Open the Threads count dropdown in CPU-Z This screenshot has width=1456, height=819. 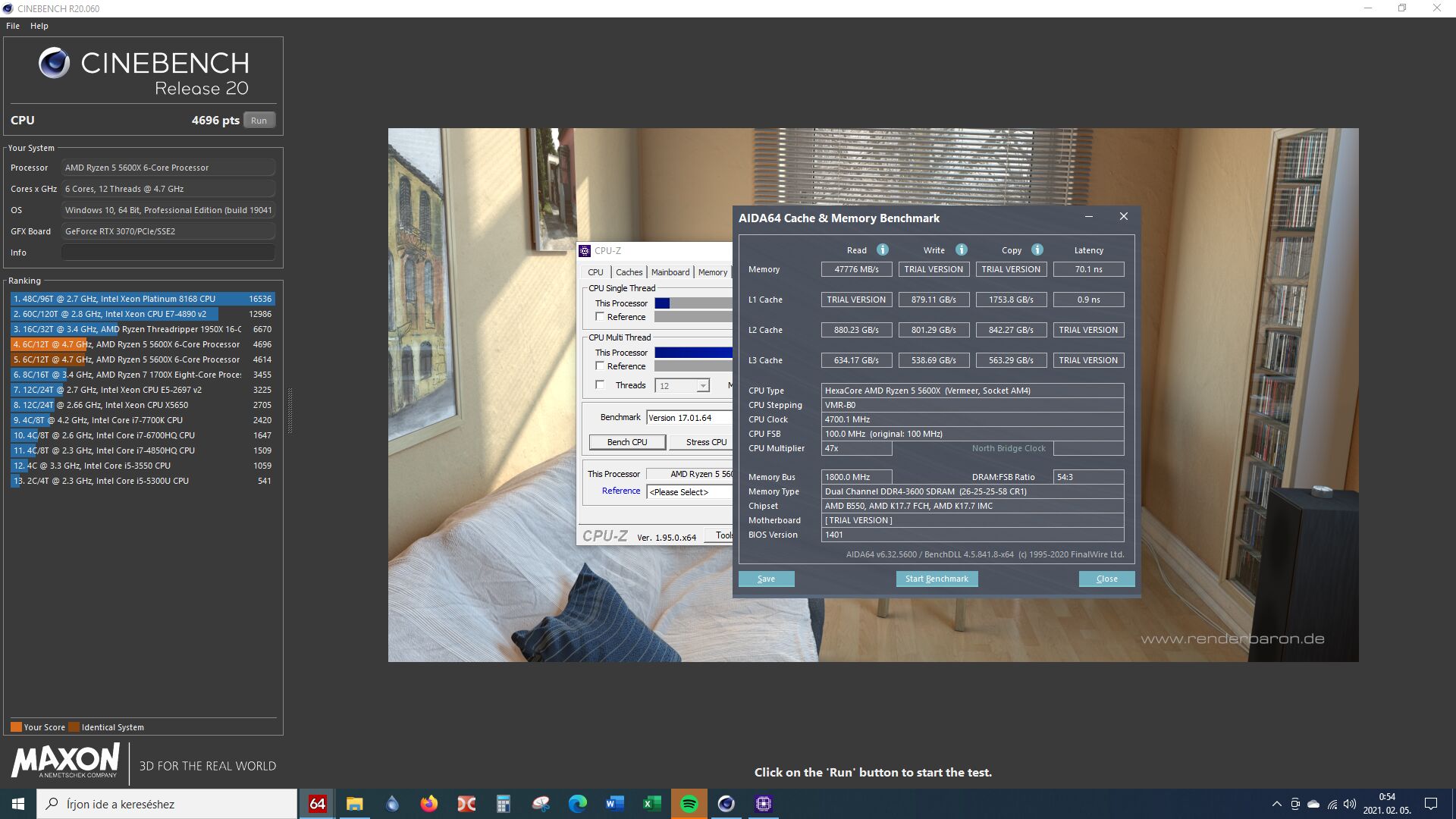[682, 386]
